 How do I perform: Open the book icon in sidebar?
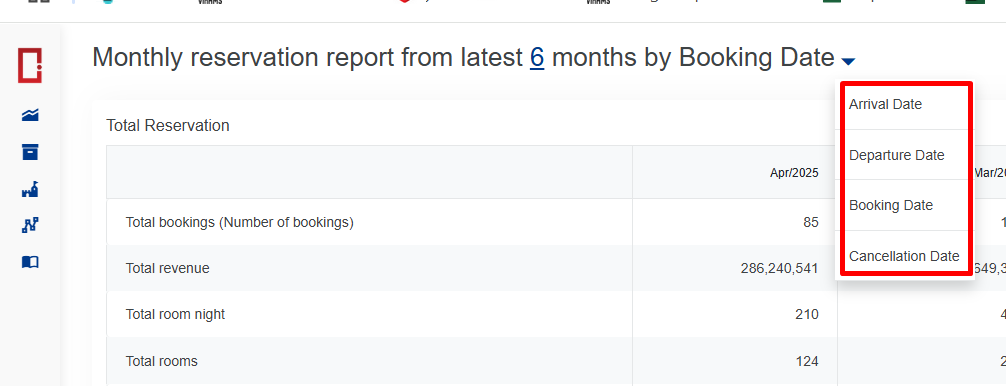[30, 262]
